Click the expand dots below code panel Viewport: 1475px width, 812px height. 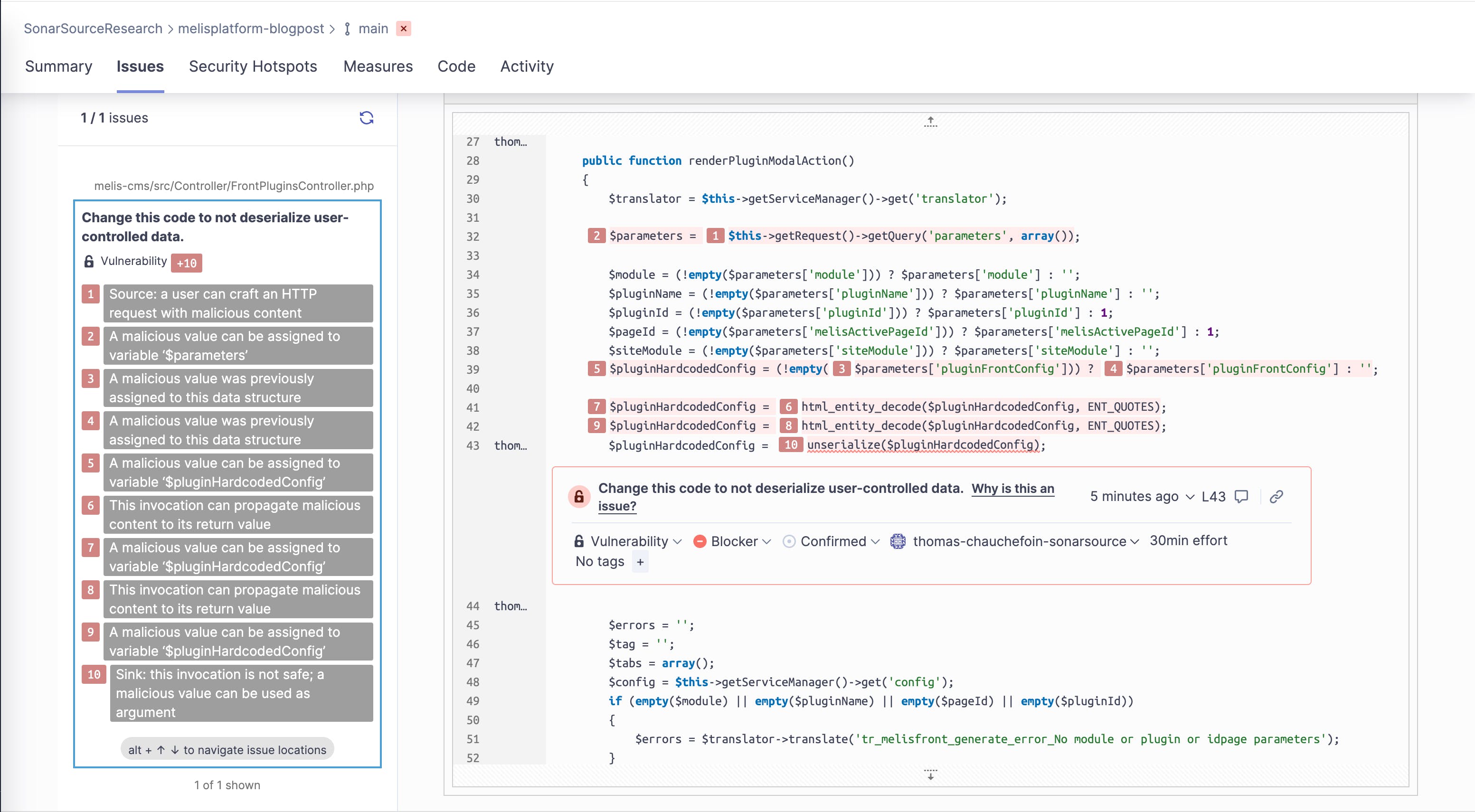click(x=930, y=776)
